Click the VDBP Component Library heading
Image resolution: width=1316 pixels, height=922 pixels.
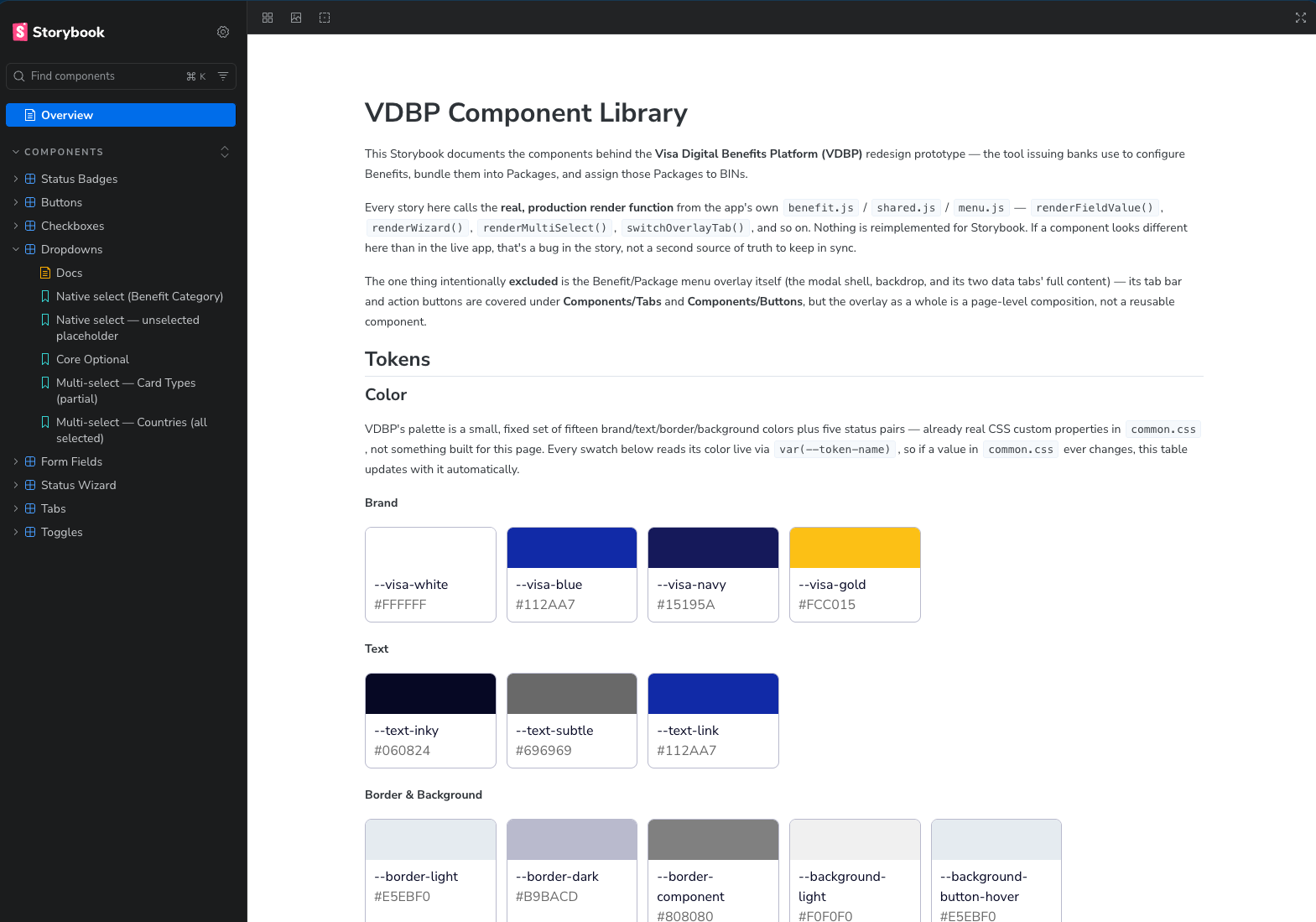(526, 112)
